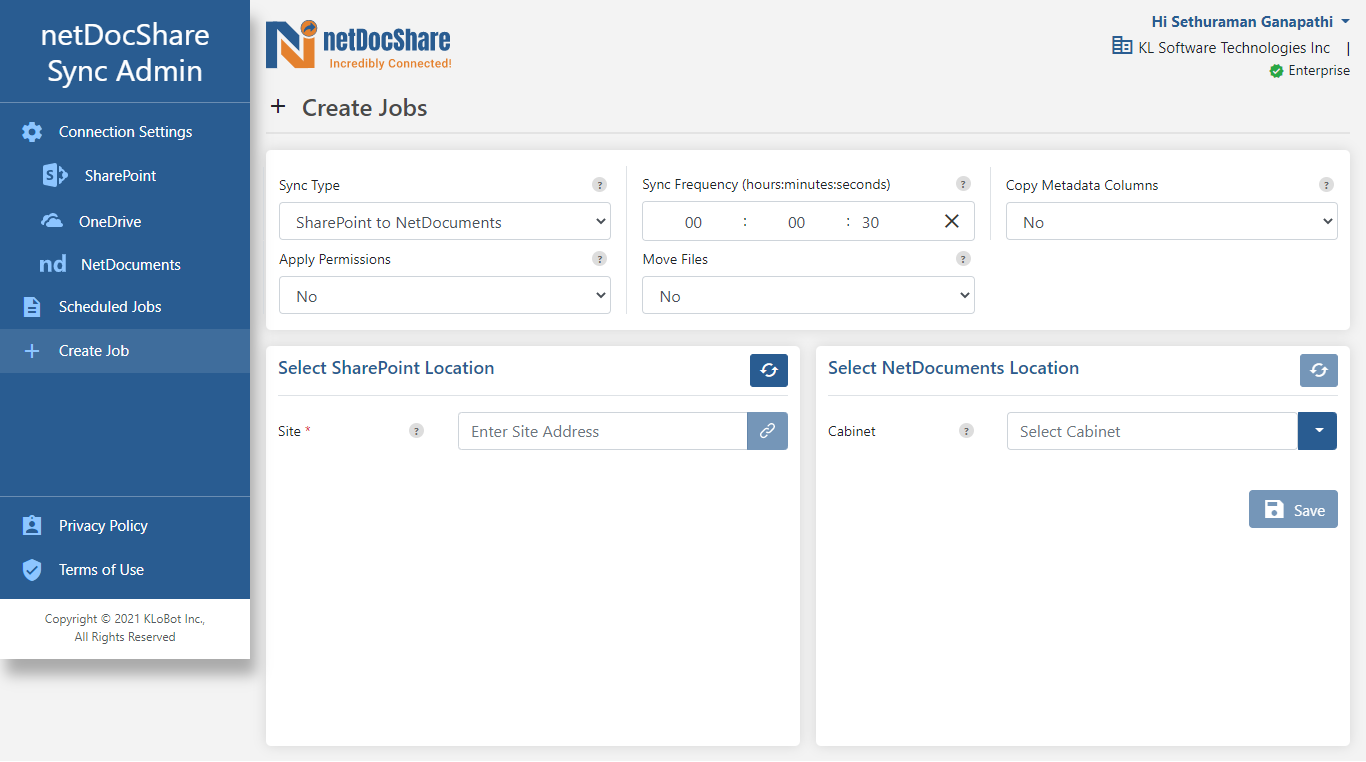Click the 'Select SharePoint Location' heading

pos(386,368)
